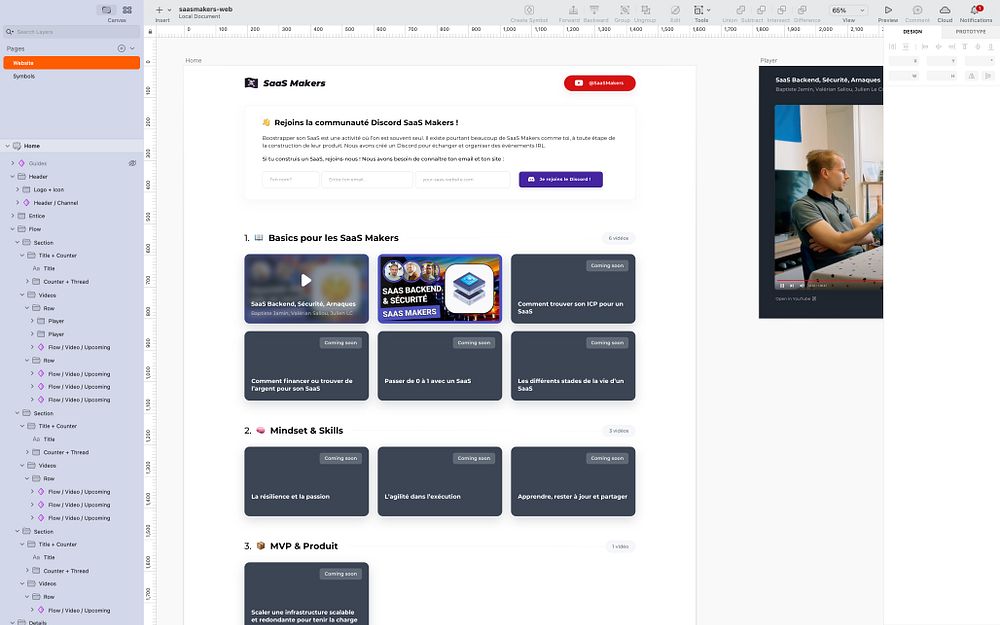Click the Group layers icon
The image size is (1000, 625).
pos(624,10)
